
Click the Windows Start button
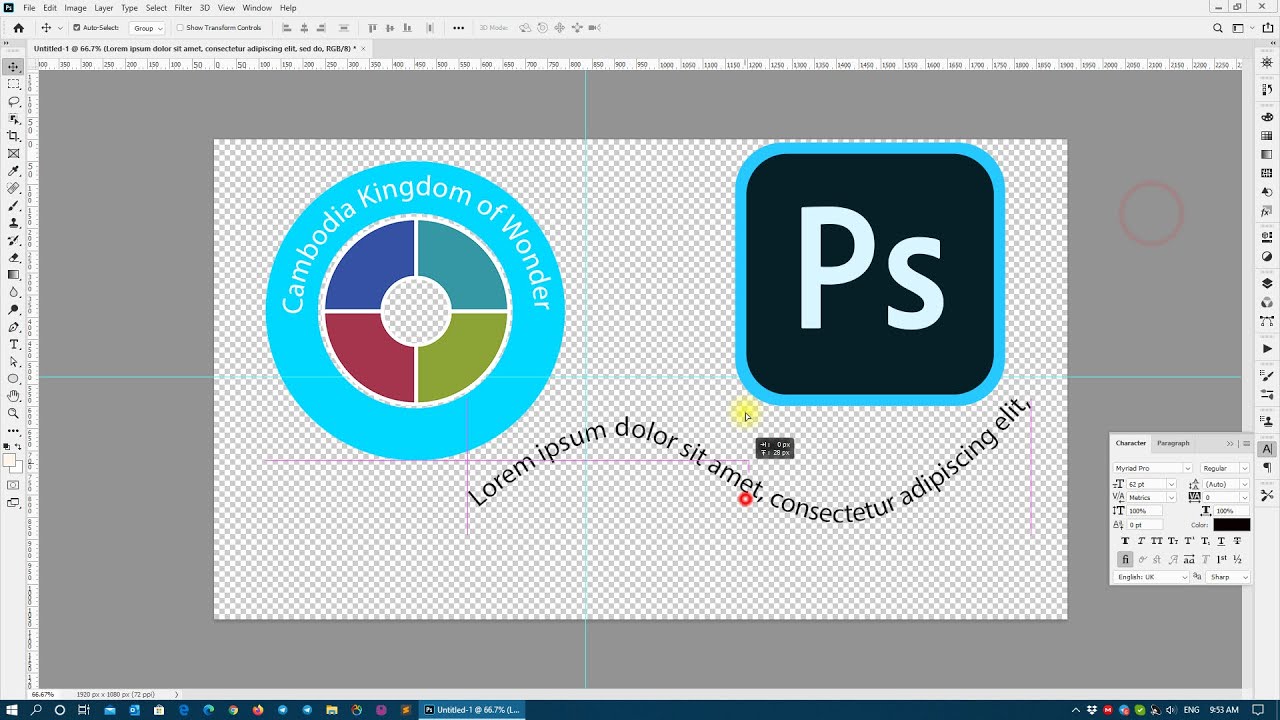coord(12,710)
